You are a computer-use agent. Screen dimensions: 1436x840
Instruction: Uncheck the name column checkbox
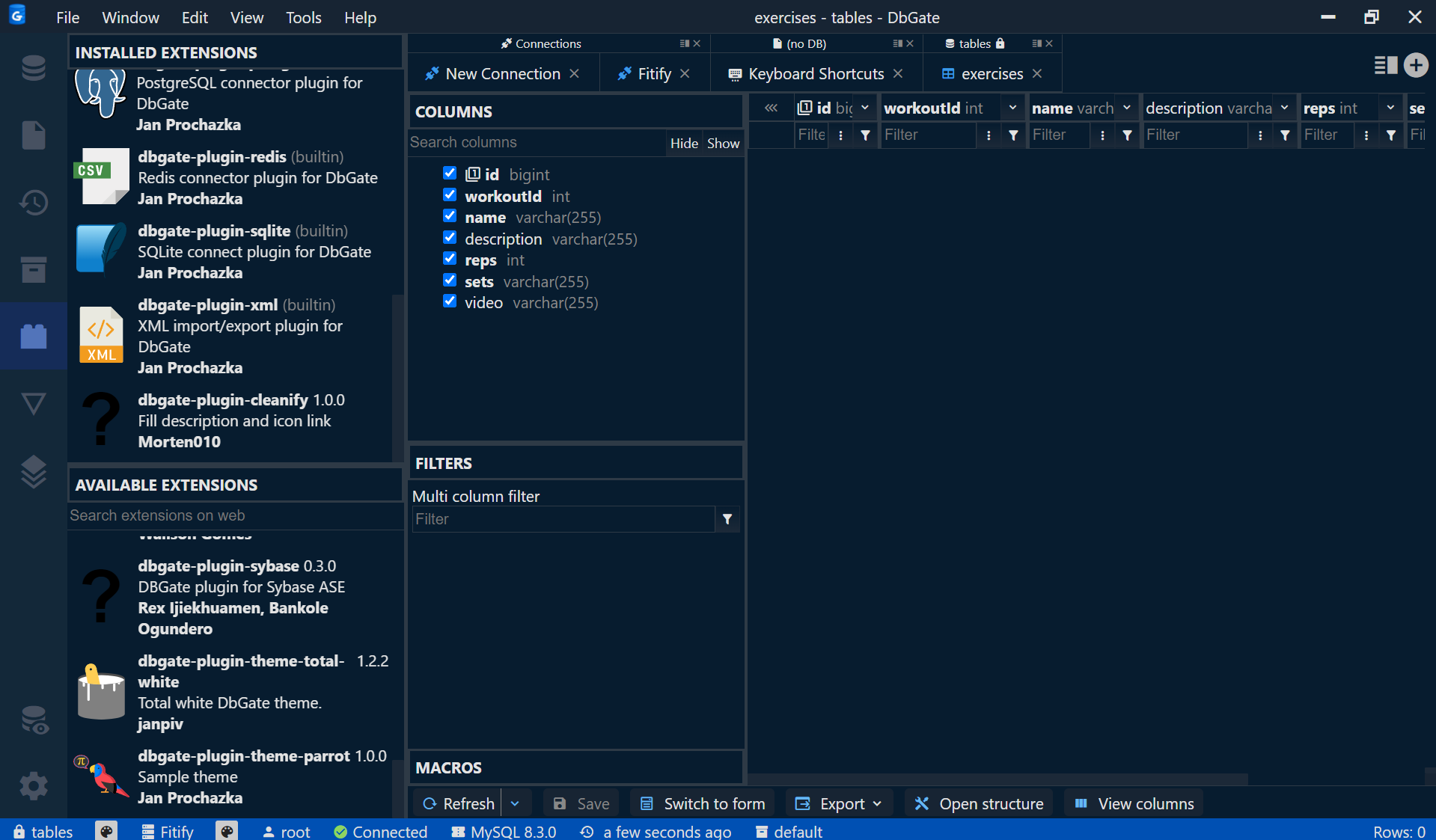[449, 216]
